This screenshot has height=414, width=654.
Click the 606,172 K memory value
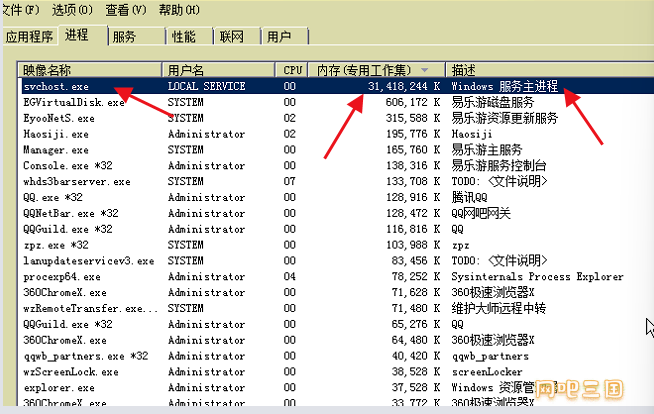coord(413,102)
